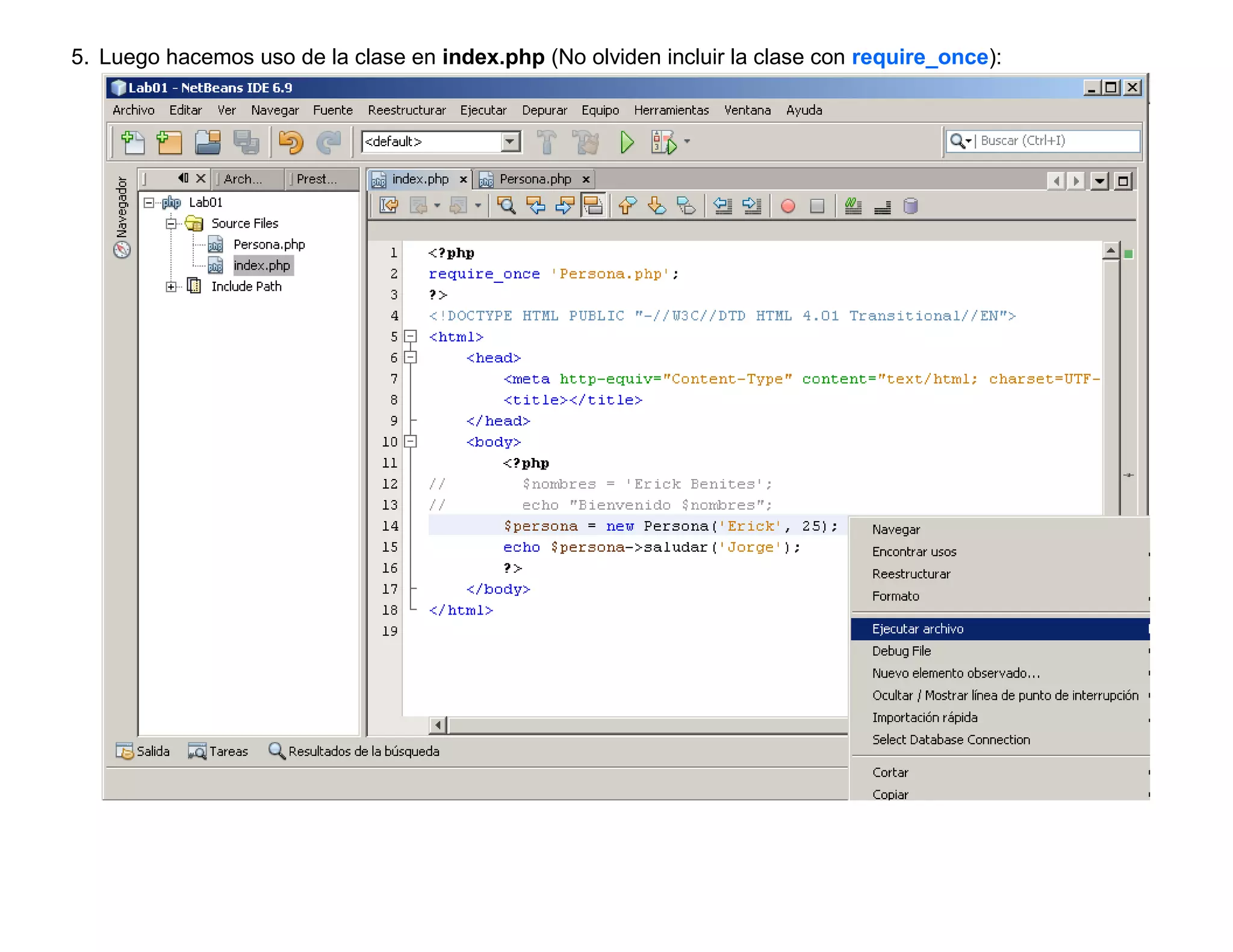
Task: Click the Stop Macro Recording icon
Action: (817, 206)
